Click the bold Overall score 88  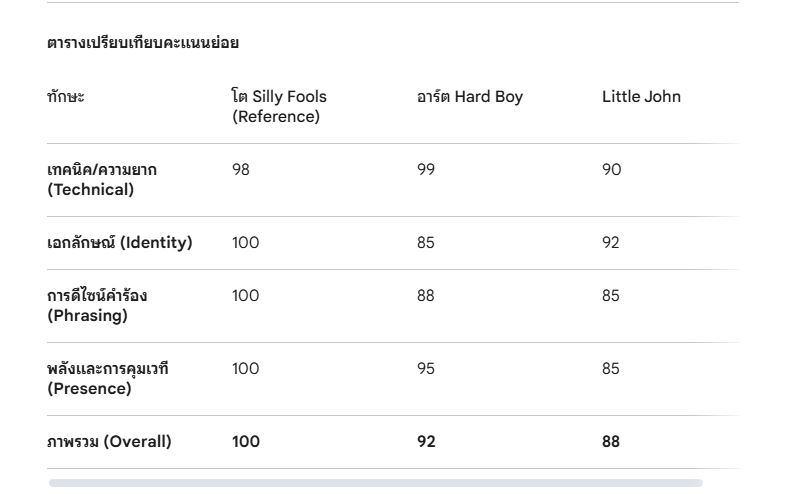click(x=611, y=442)
